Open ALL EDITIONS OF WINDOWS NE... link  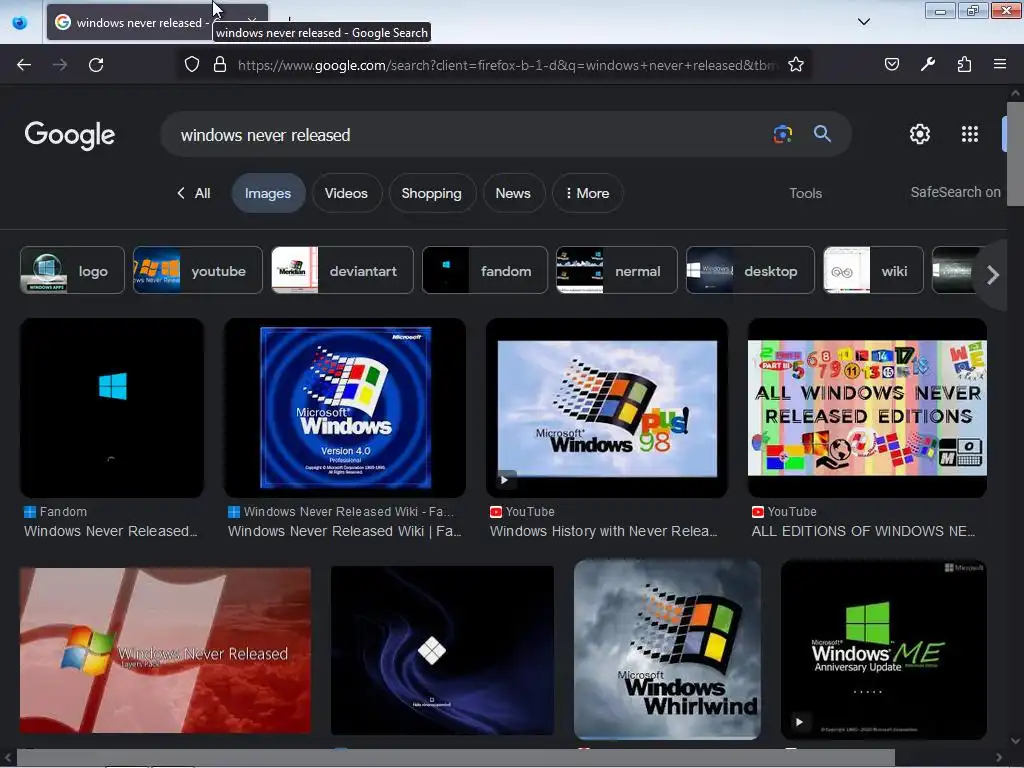863,531
